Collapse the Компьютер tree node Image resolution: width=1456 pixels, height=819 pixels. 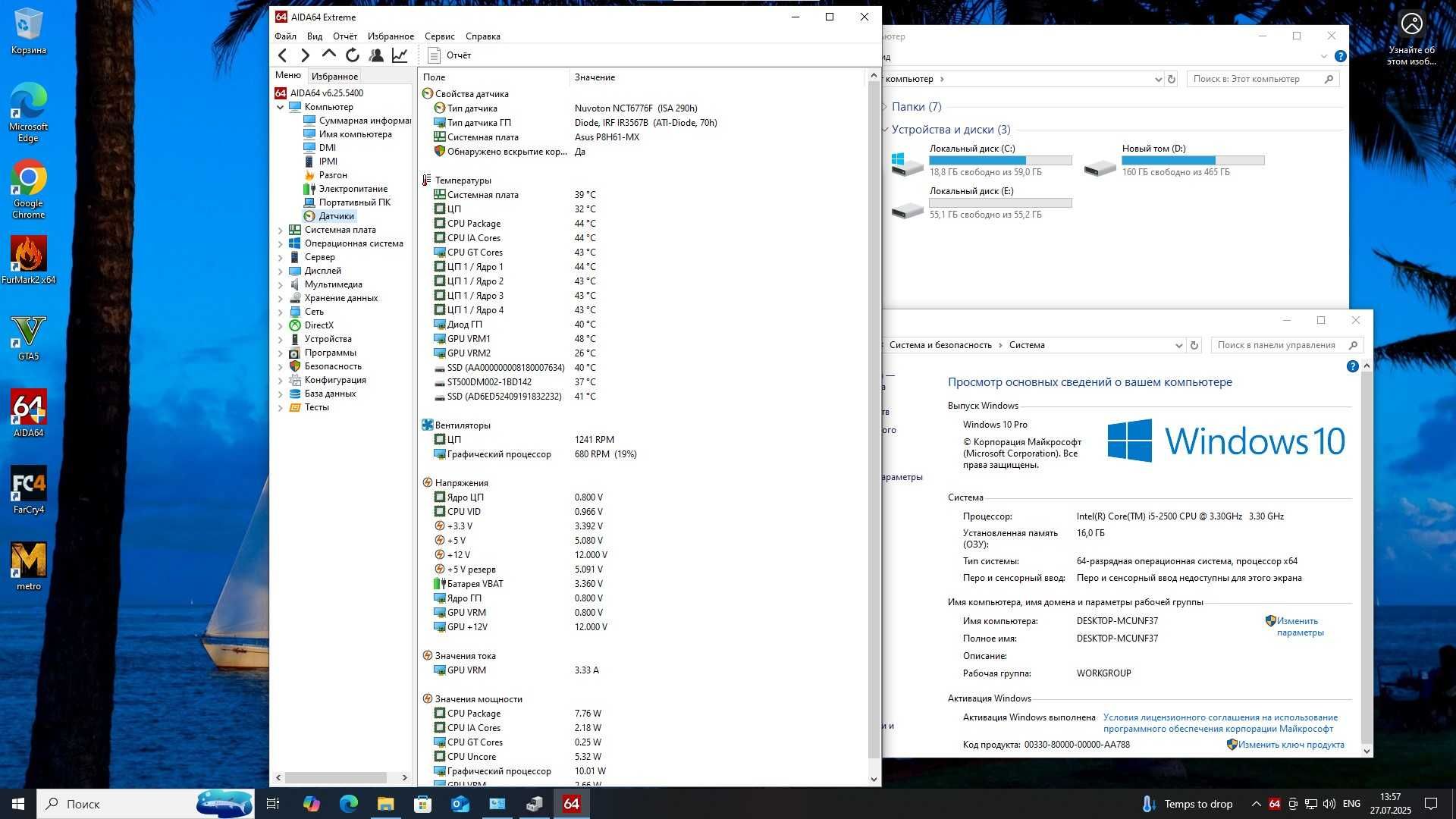pos(280,107)
